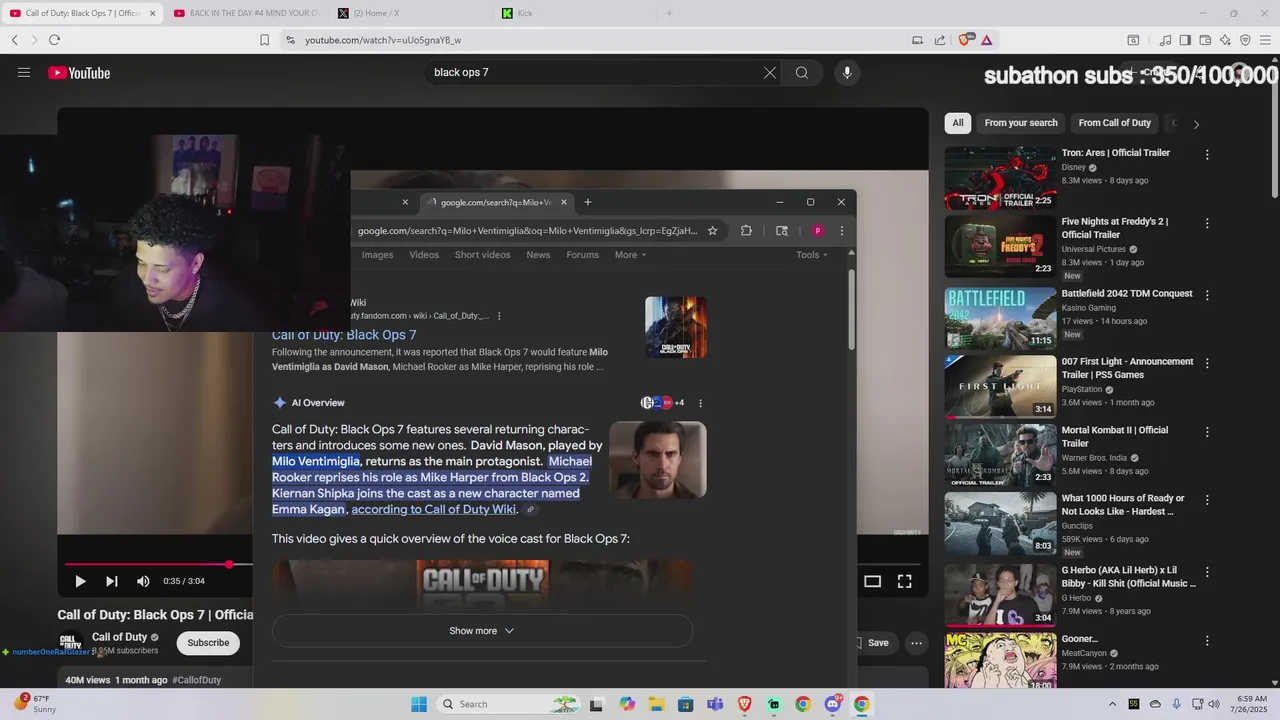
Task: Open Brave VPN shield icon
Action: 1245,40
